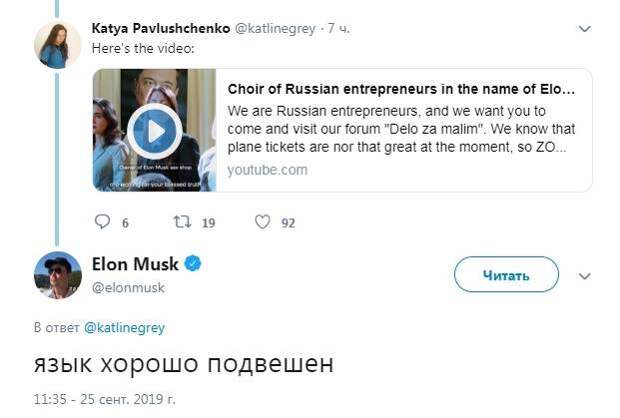Open Elon Musk's profile picture
This screenshot has height=418, width=620.
(x=58, y=275)
